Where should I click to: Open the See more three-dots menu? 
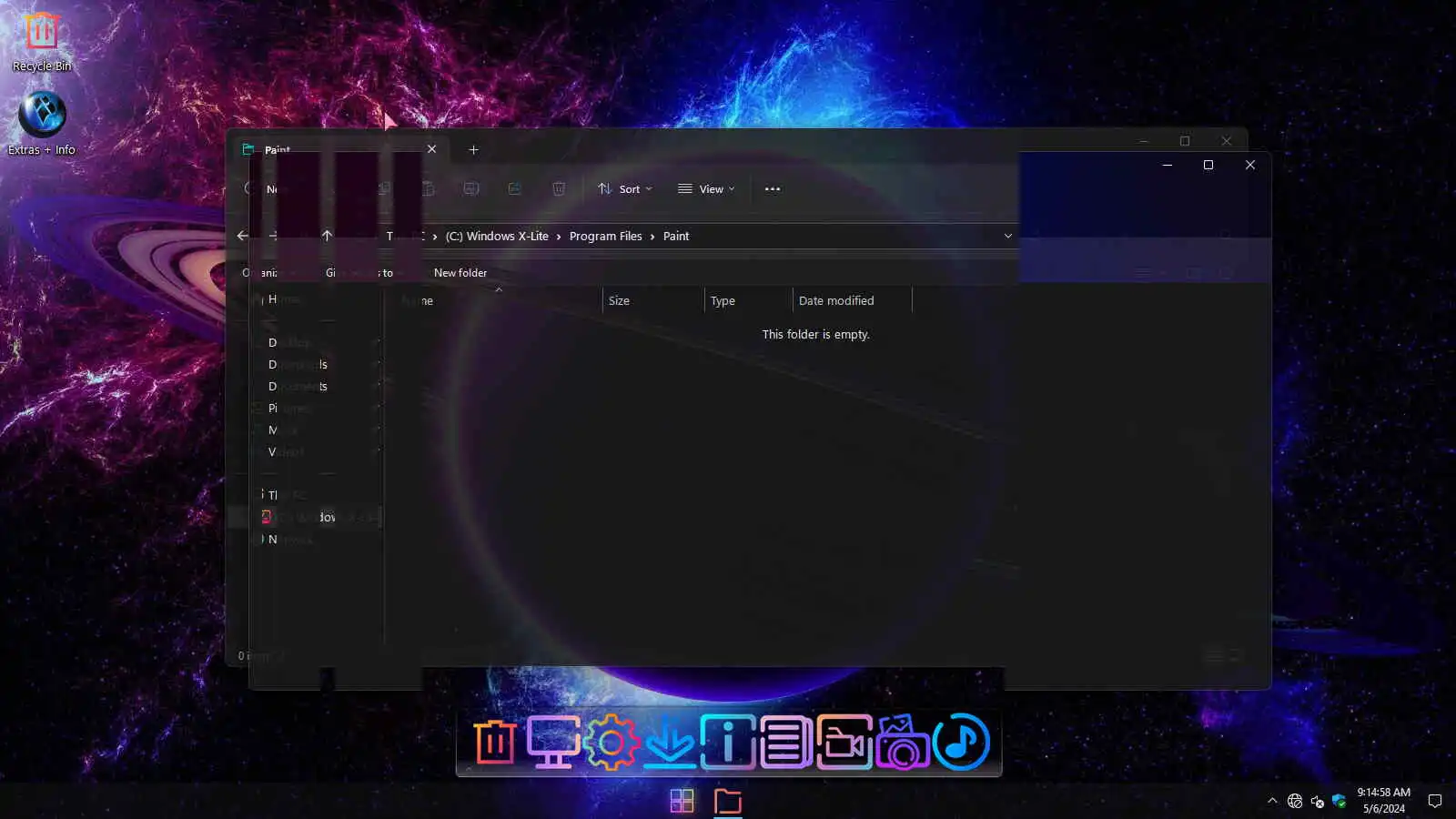pyautogui.click(x=773, y=189)
